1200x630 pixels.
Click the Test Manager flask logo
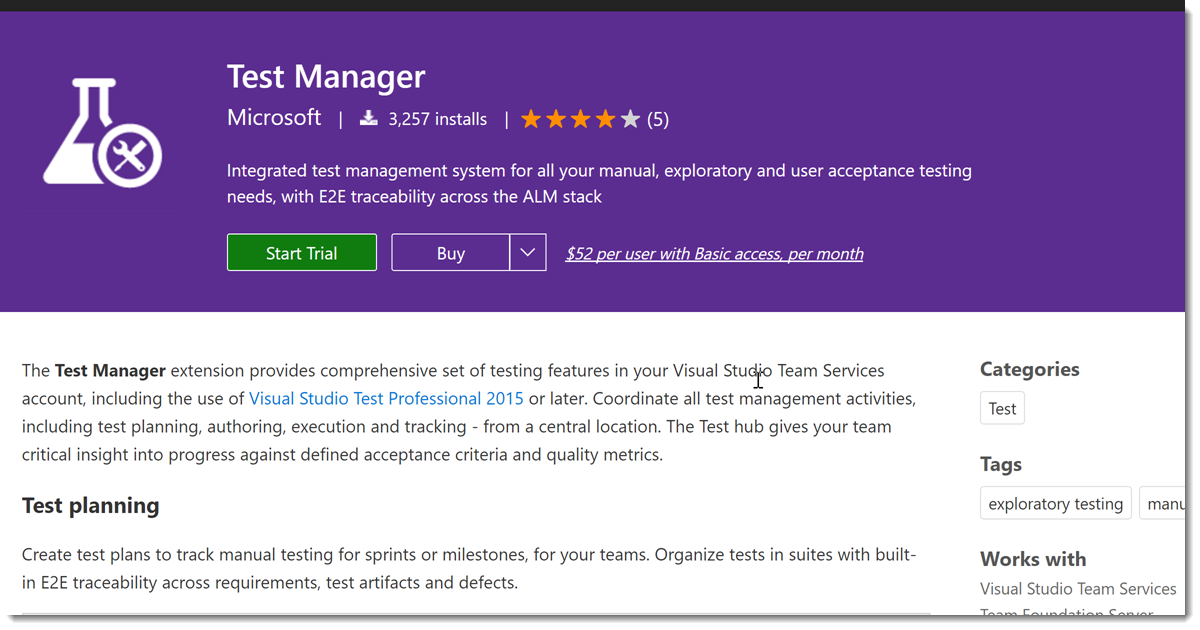[x=102, y=133]
